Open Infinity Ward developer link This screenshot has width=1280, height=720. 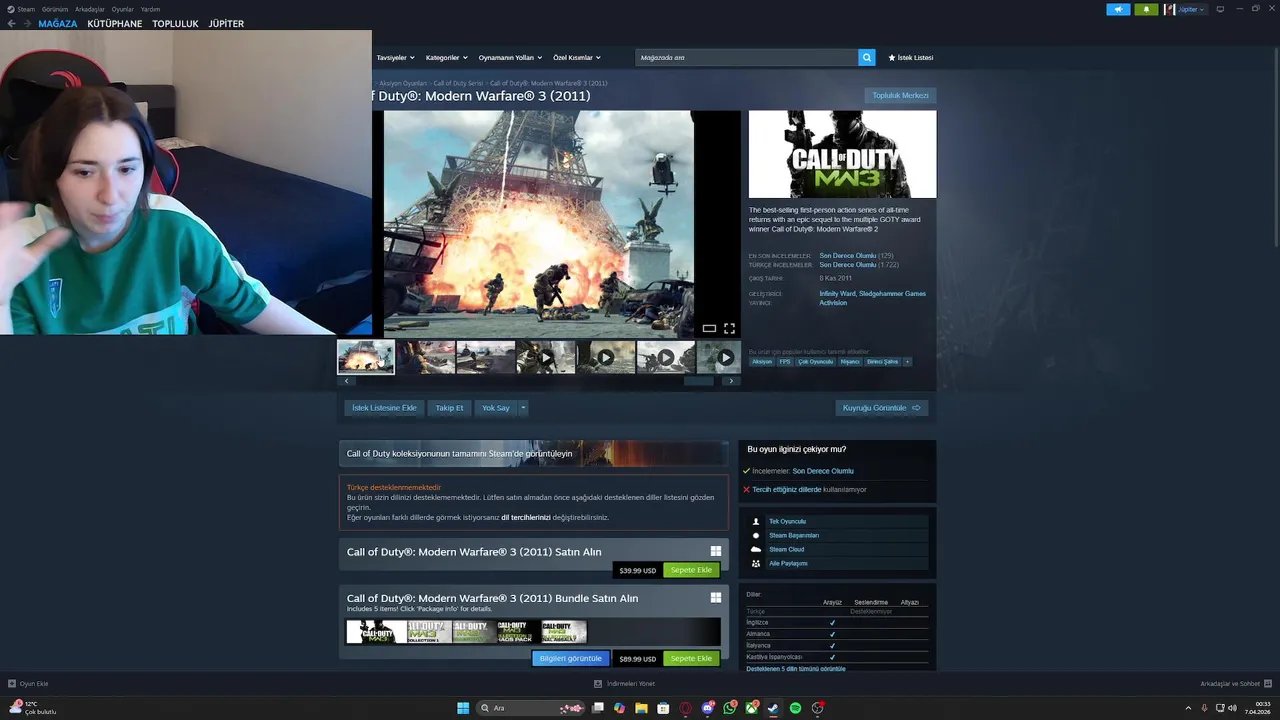(837, 294)
